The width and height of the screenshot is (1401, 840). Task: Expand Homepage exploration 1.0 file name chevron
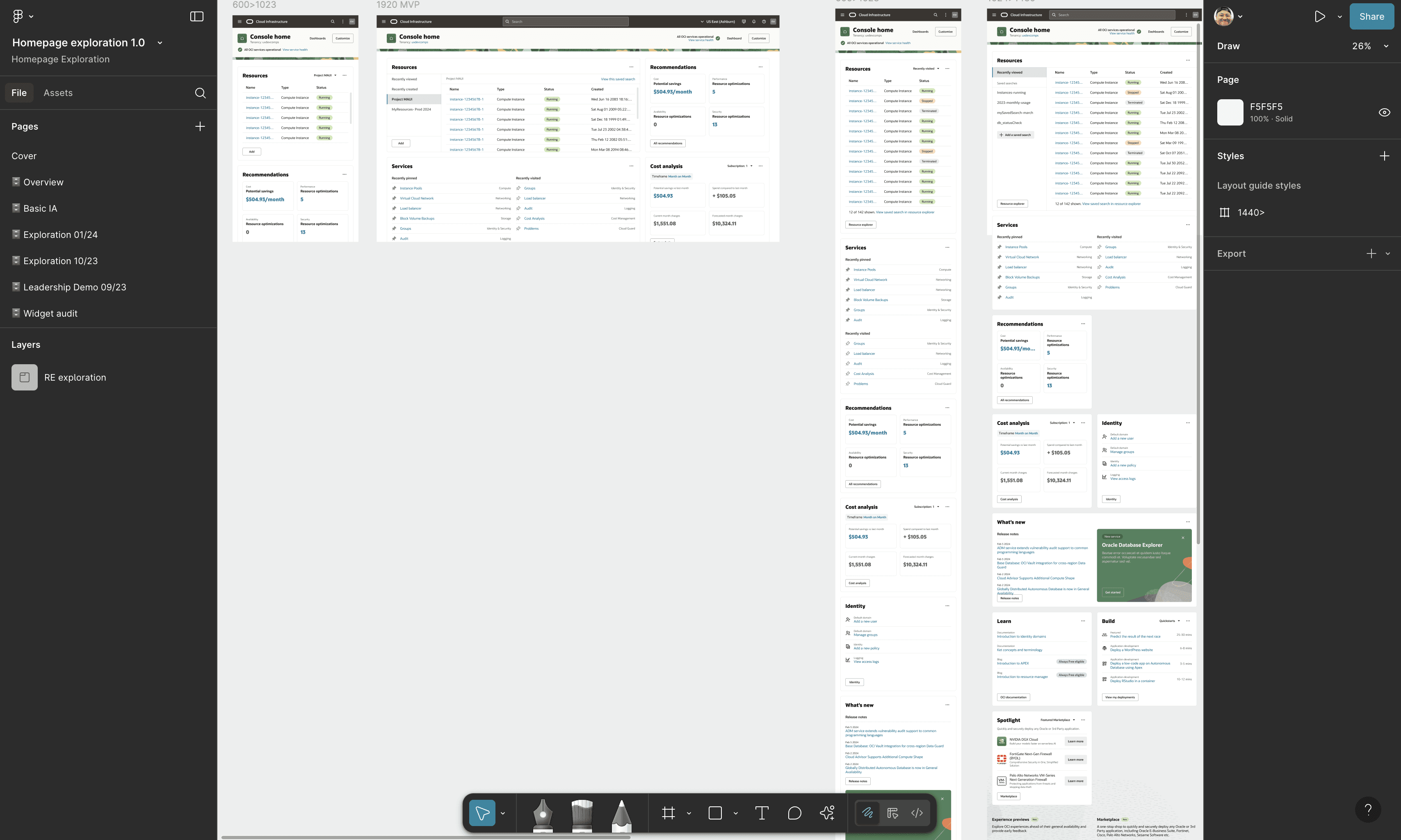click(x=160, y=43)
